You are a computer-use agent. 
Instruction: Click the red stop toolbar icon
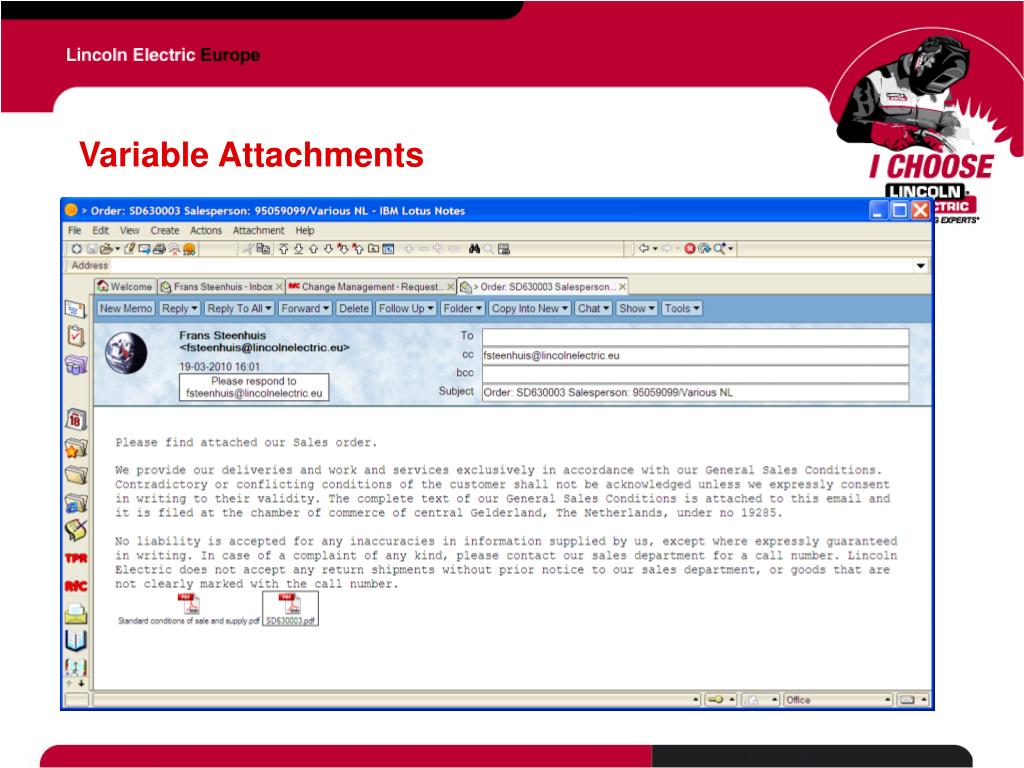pyautogui.click(x=690, y=249)
